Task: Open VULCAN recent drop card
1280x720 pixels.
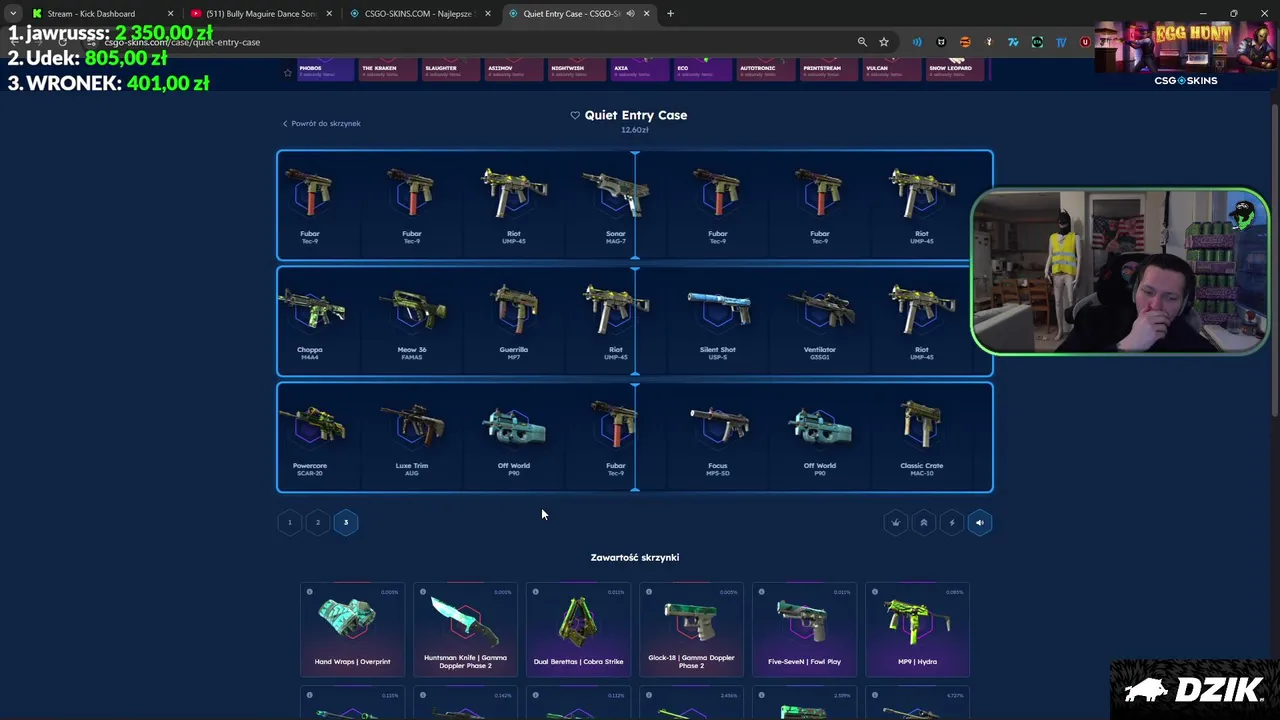Action: click(893, 69)
